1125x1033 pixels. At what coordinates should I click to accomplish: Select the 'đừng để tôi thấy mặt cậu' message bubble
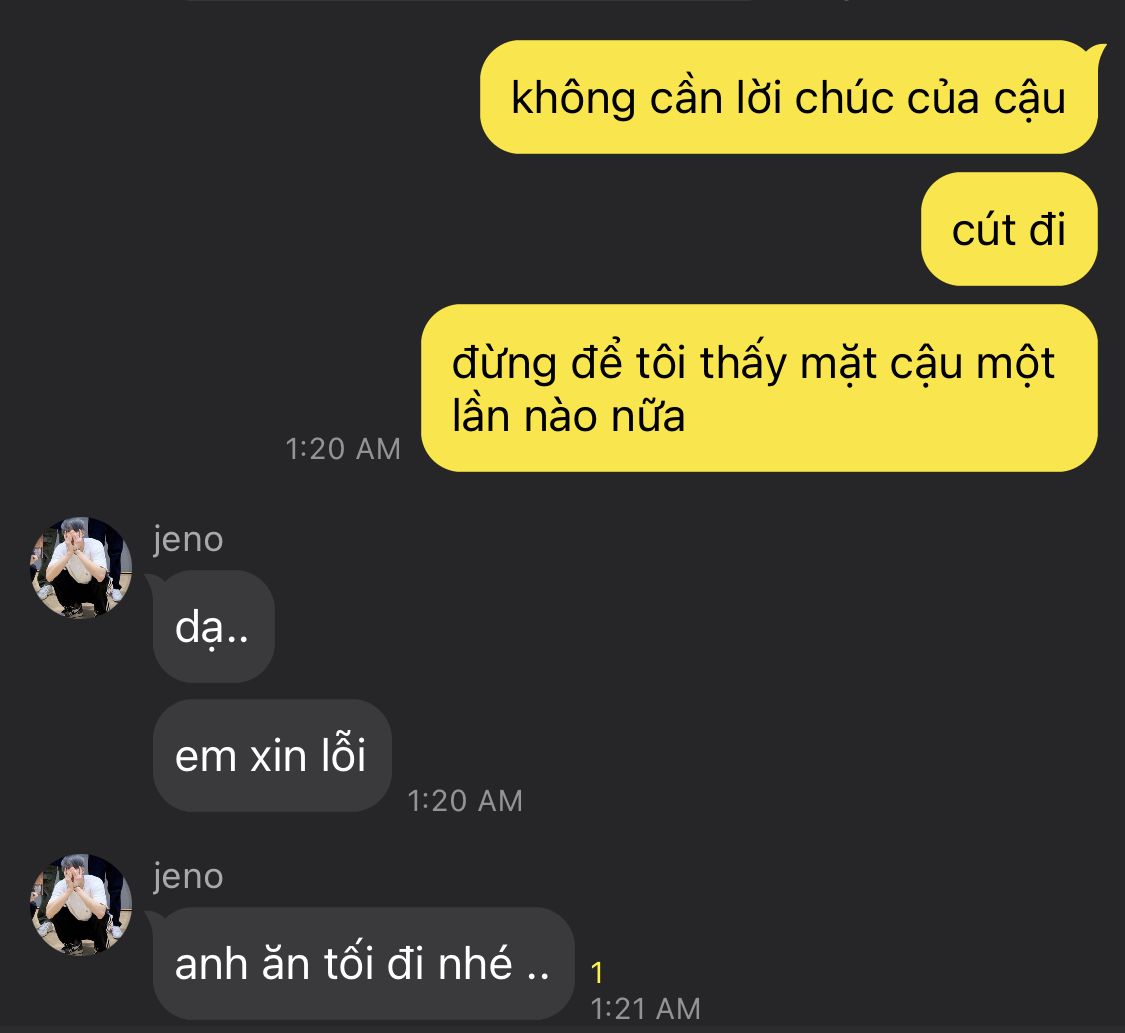(759, 388)
